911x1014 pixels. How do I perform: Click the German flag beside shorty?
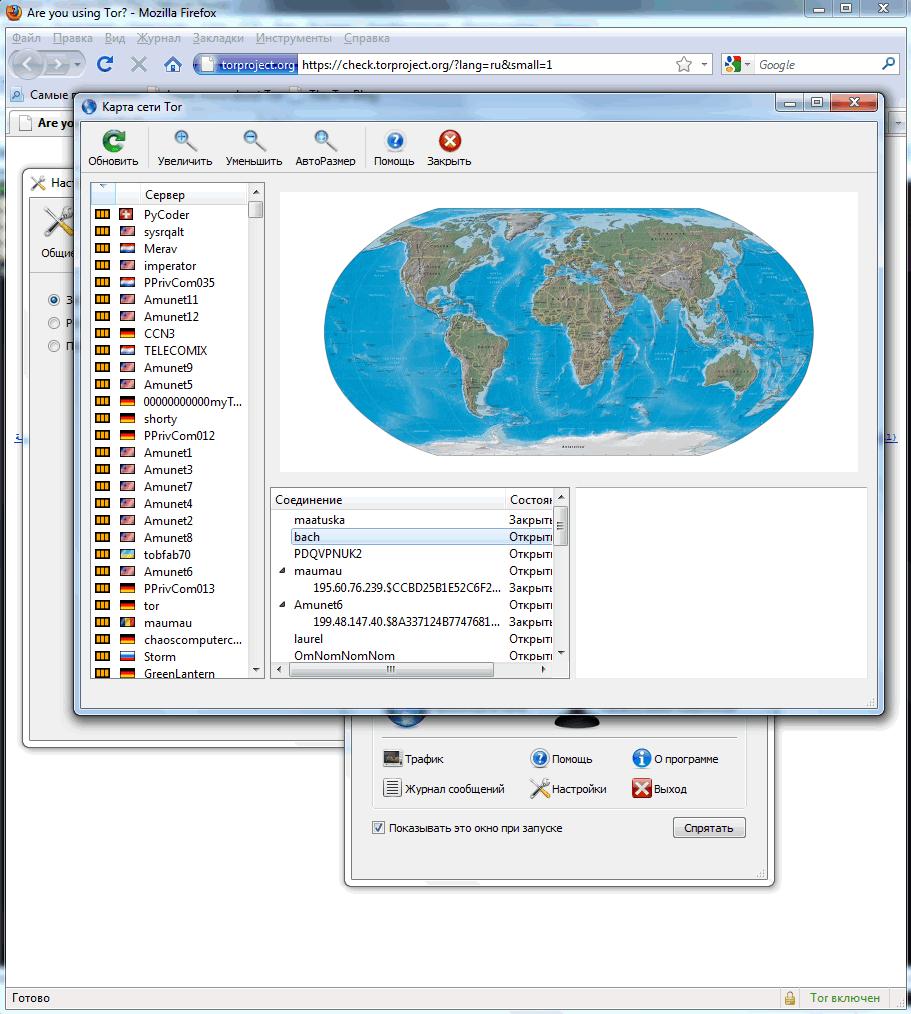click(x=127, y=418)
